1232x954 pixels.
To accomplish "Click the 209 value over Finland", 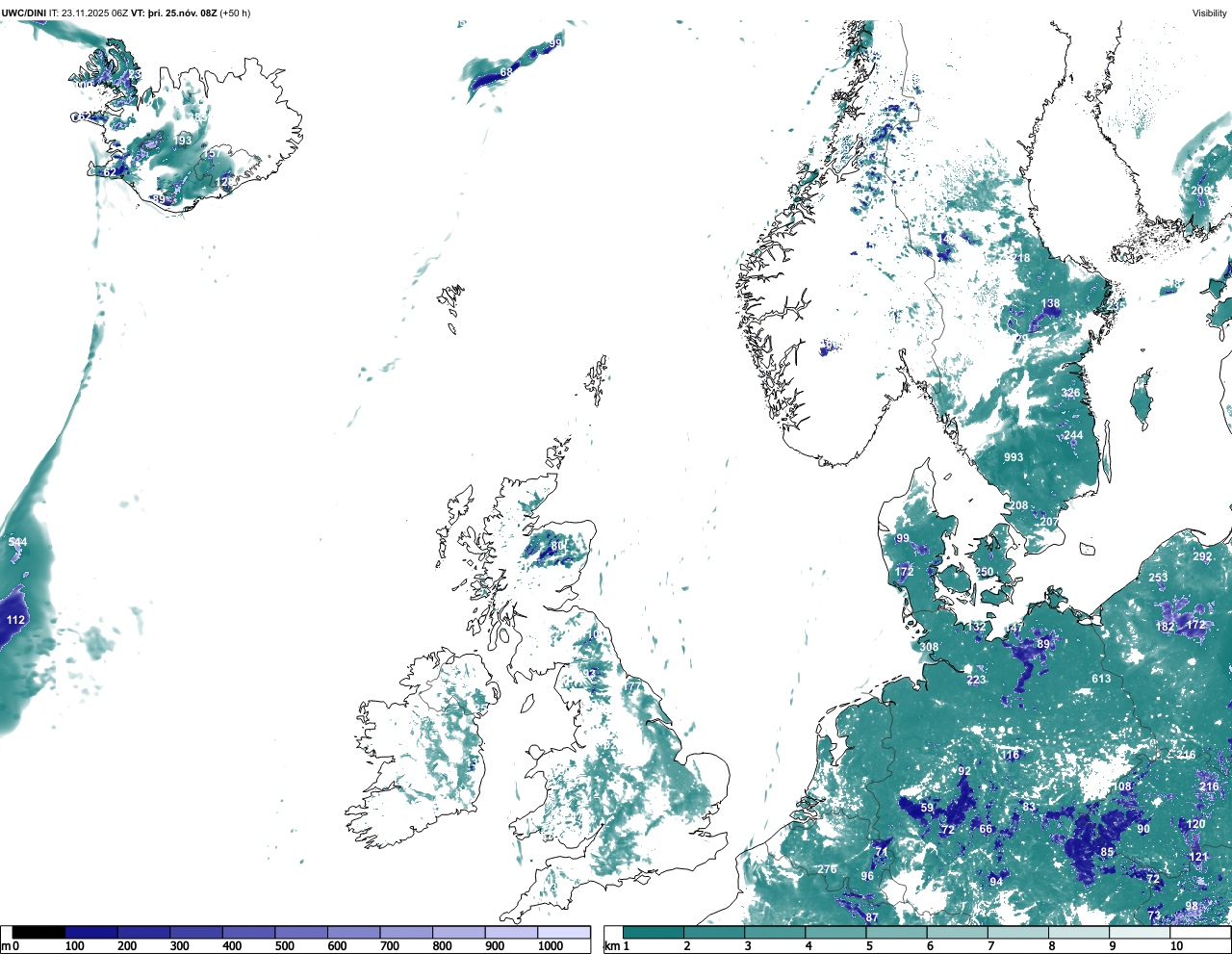I will point(1199,191).
